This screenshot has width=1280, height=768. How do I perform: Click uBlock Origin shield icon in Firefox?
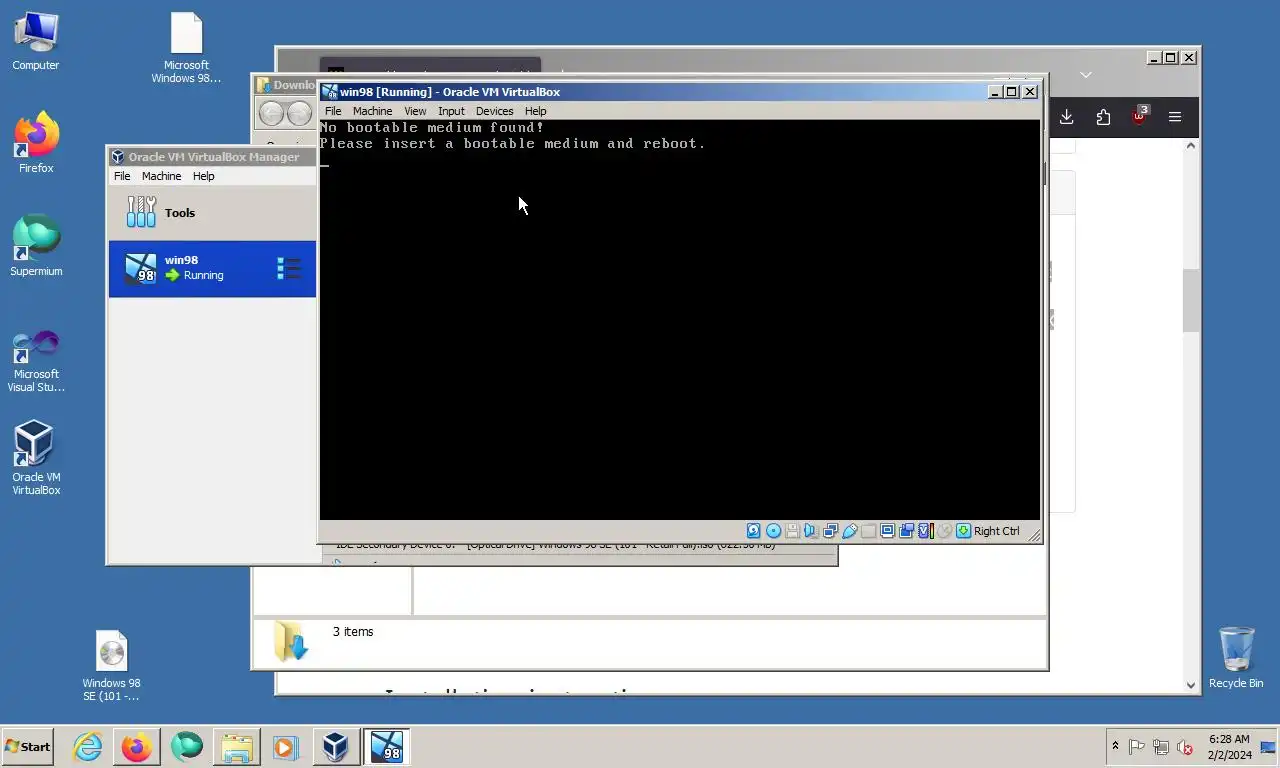(1139, 117)
